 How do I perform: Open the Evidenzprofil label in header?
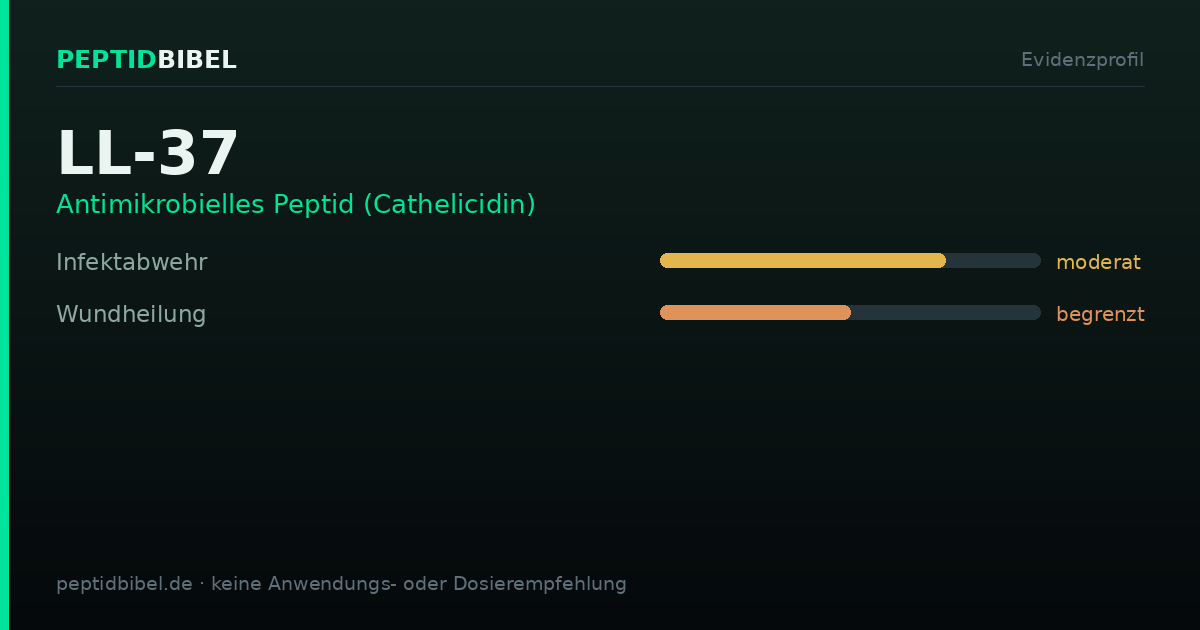(1082, 60)
